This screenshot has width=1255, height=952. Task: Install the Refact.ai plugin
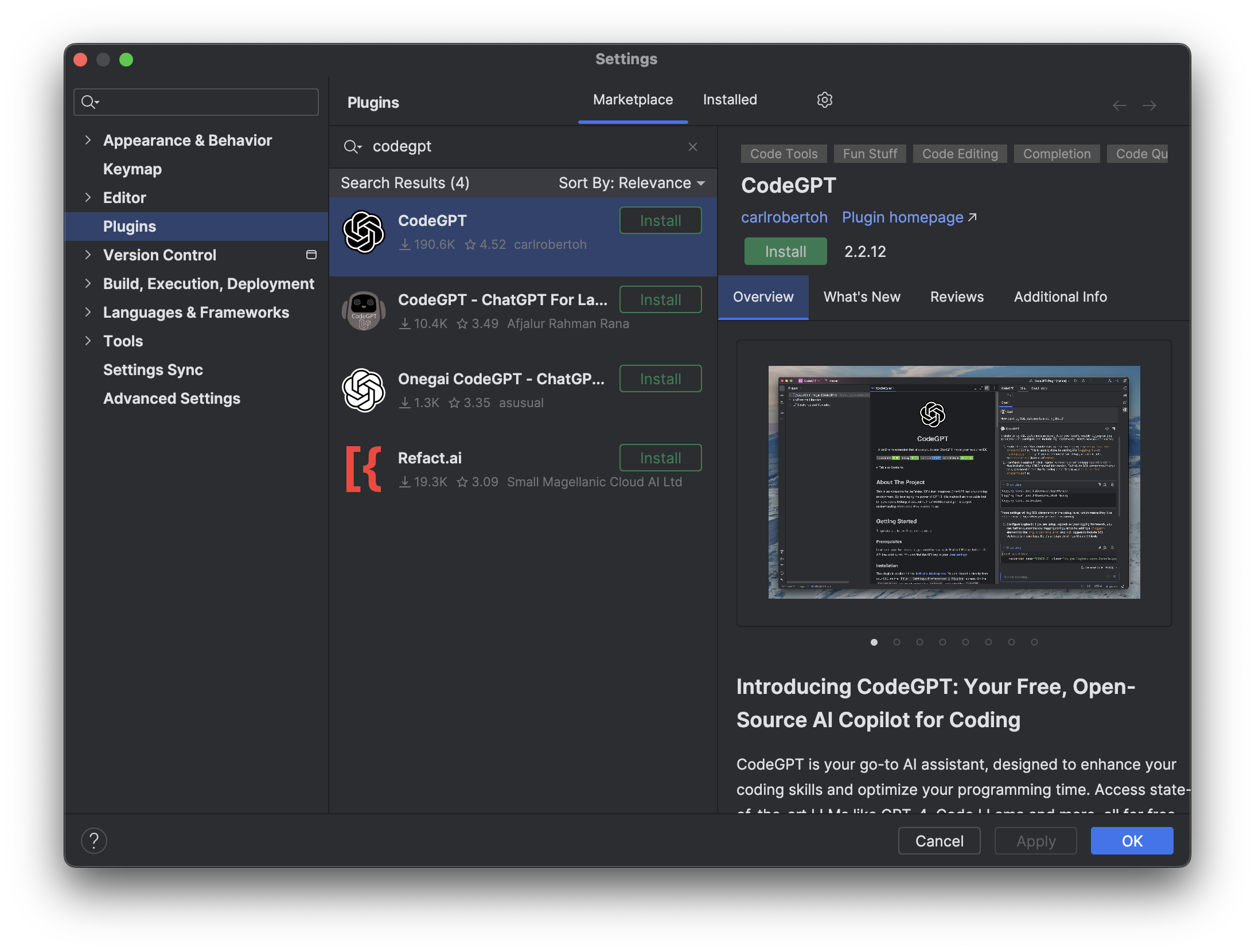coord(660,458)
